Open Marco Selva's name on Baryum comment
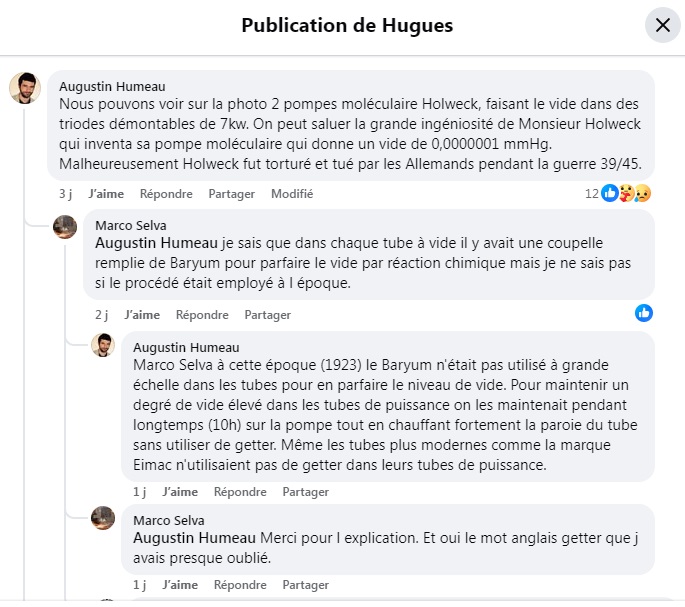This screenshot has height=607, width=685. [131, 225]
